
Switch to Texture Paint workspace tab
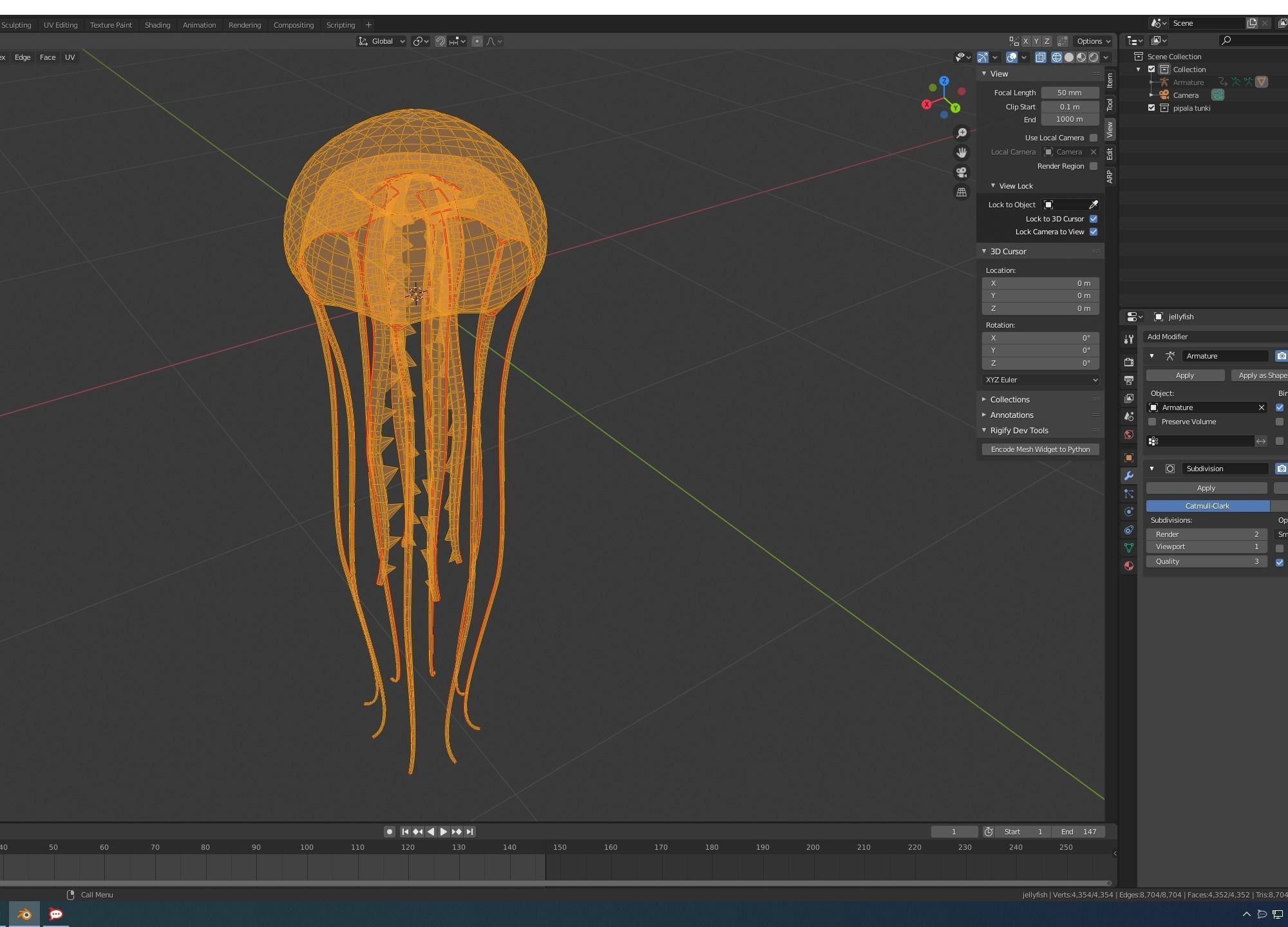coord(111,25)
